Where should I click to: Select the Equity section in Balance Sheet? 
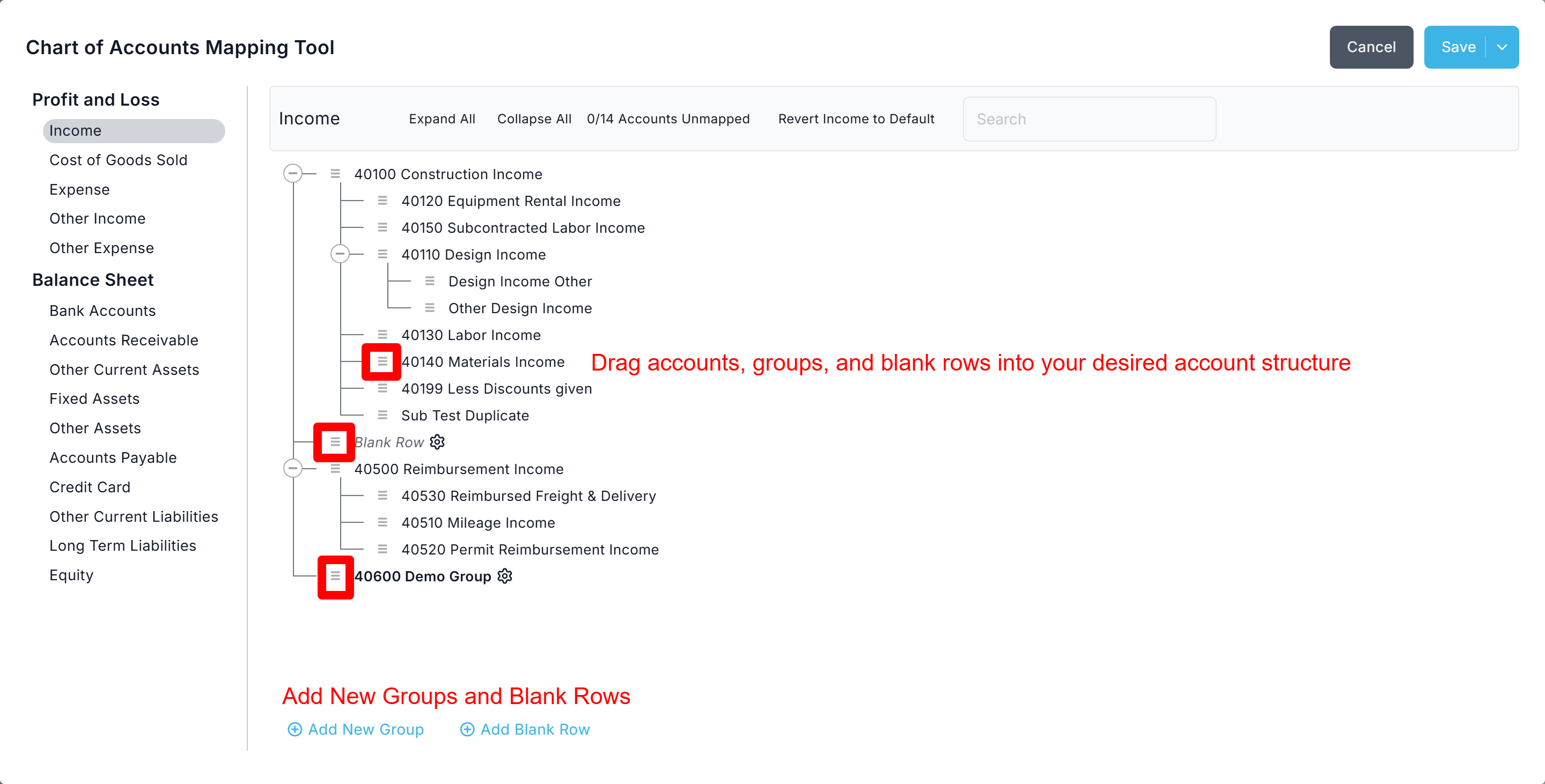pos(71,575)
